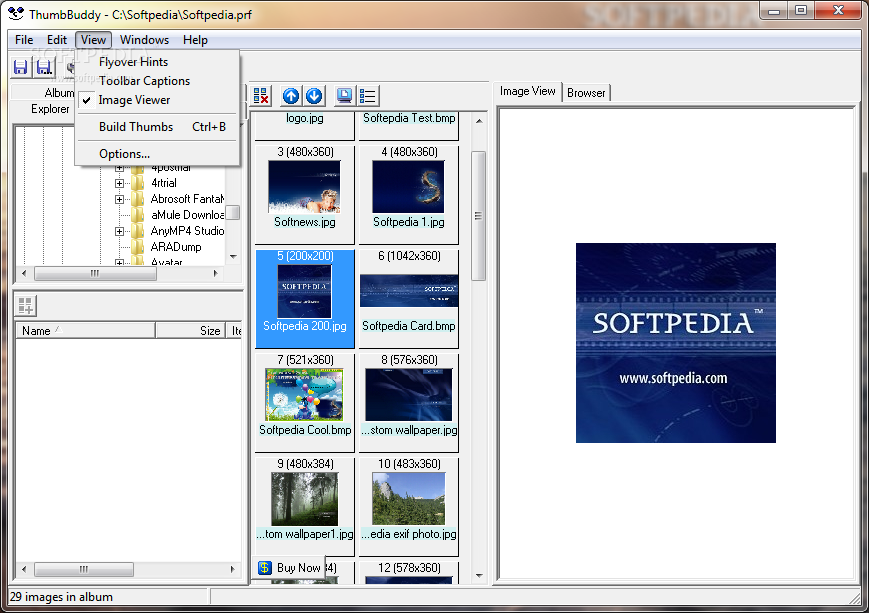
Task: Close the open View menu
Action: tap(93, 40)
